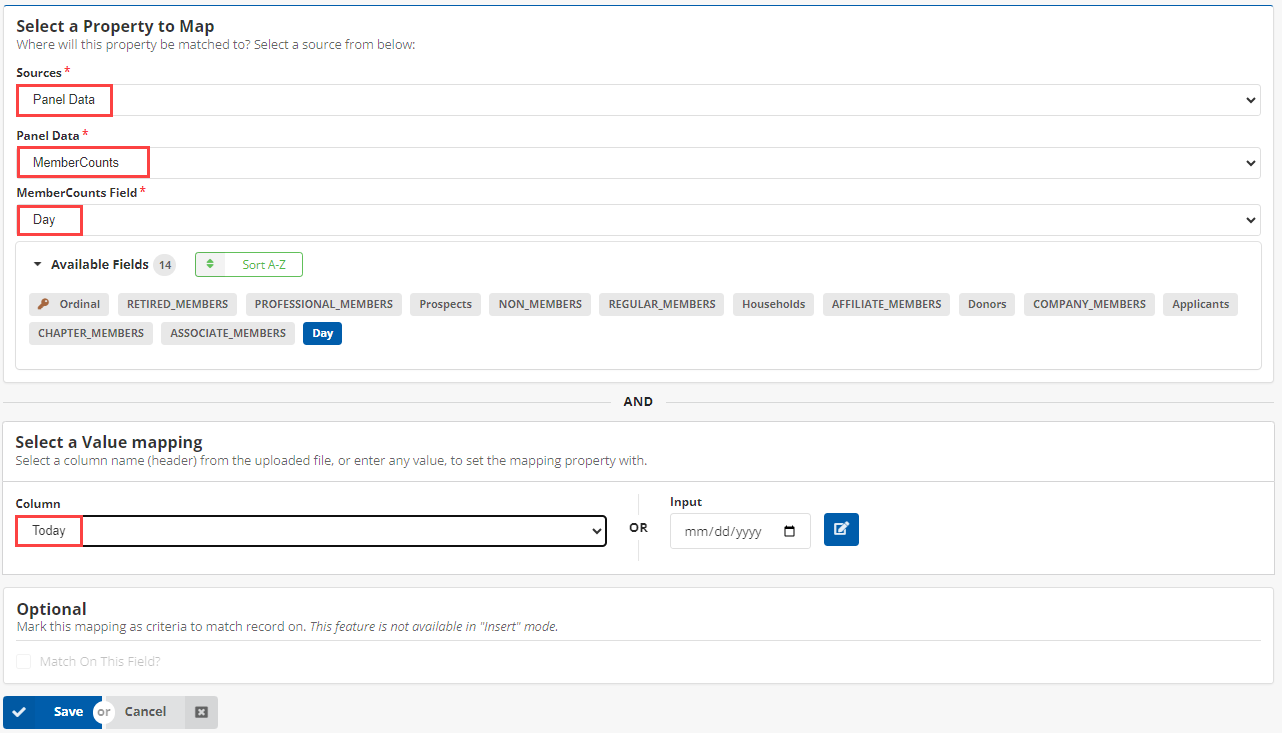Click the key icon on Ordinal field

pyautogui.click(x=44, y=304)
